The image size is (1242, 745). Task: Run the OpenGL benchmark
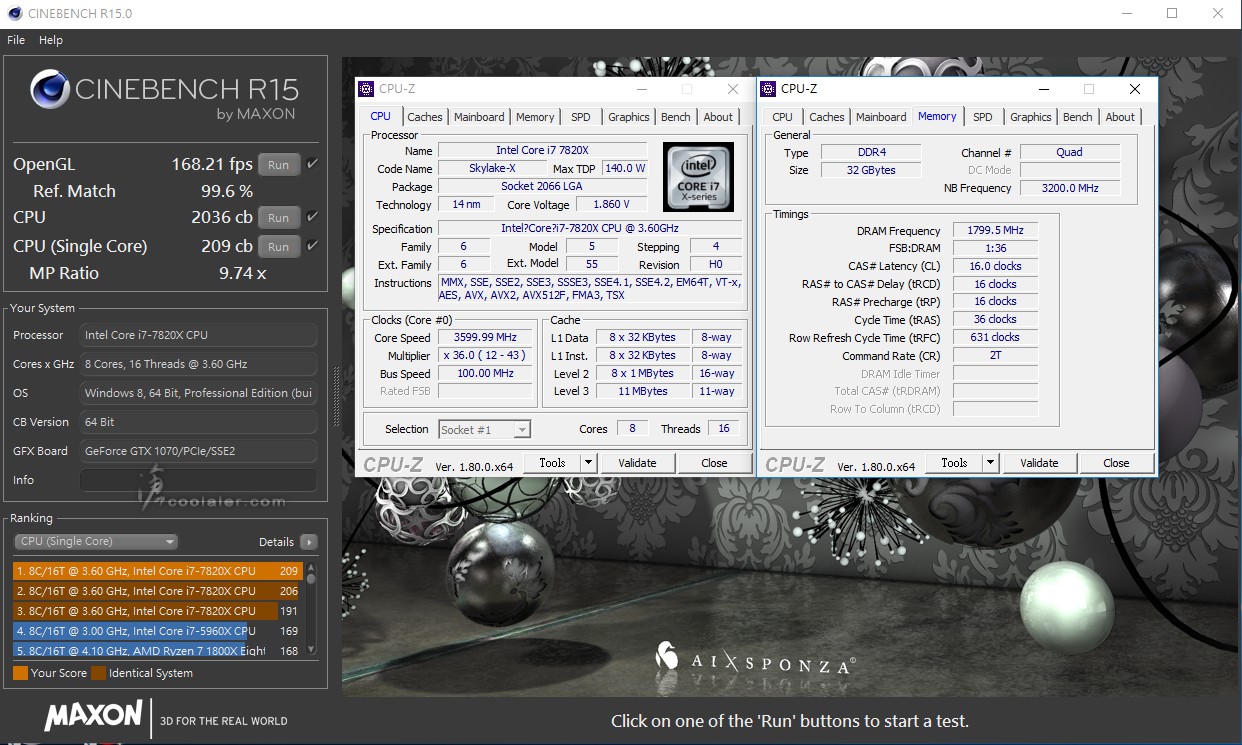click(x=279, y=165)
